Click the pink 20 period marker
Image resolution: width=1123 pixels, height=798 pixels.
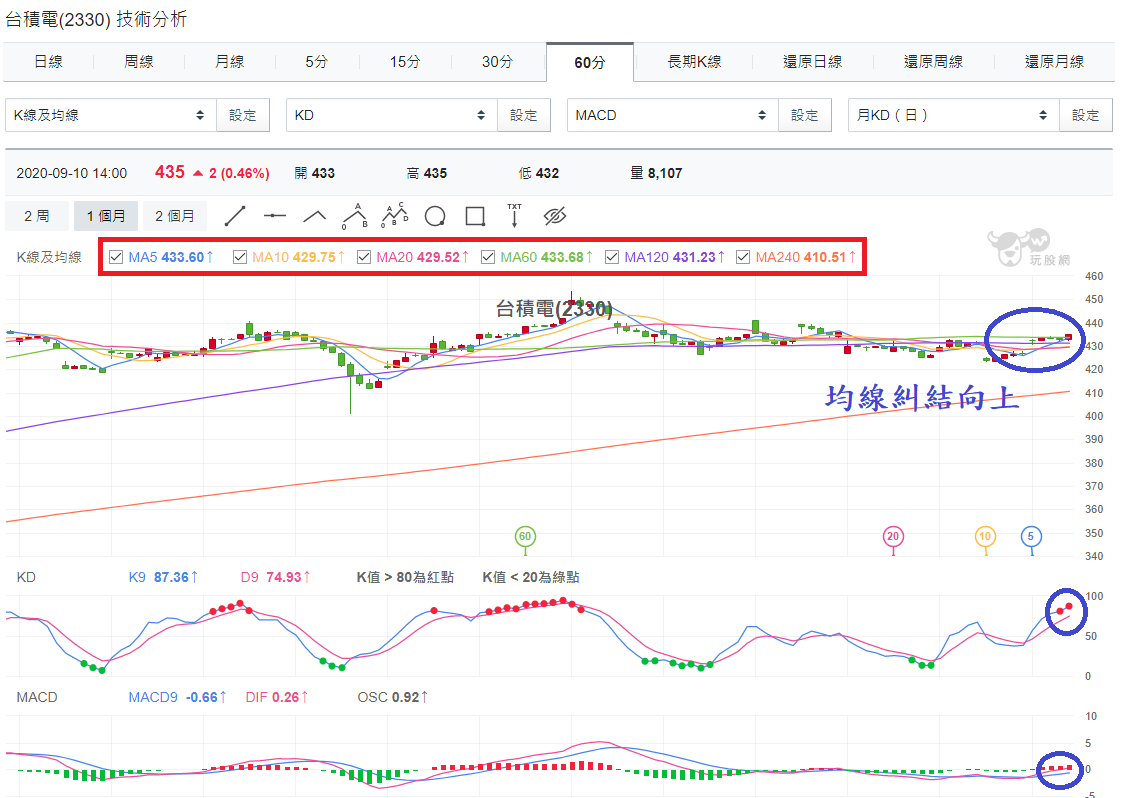892,537
